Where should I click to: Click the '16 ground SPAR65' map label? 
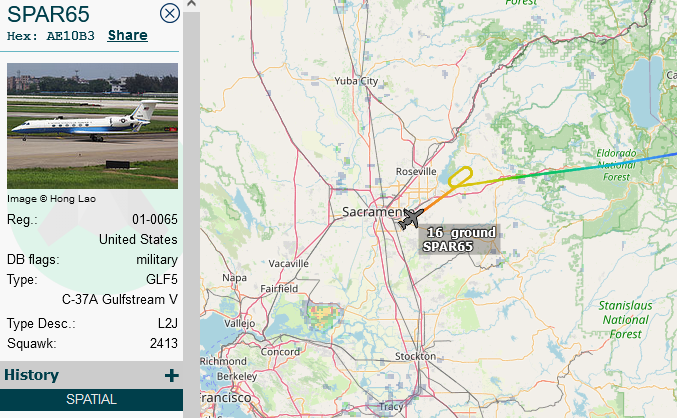(x=459, y=239)
